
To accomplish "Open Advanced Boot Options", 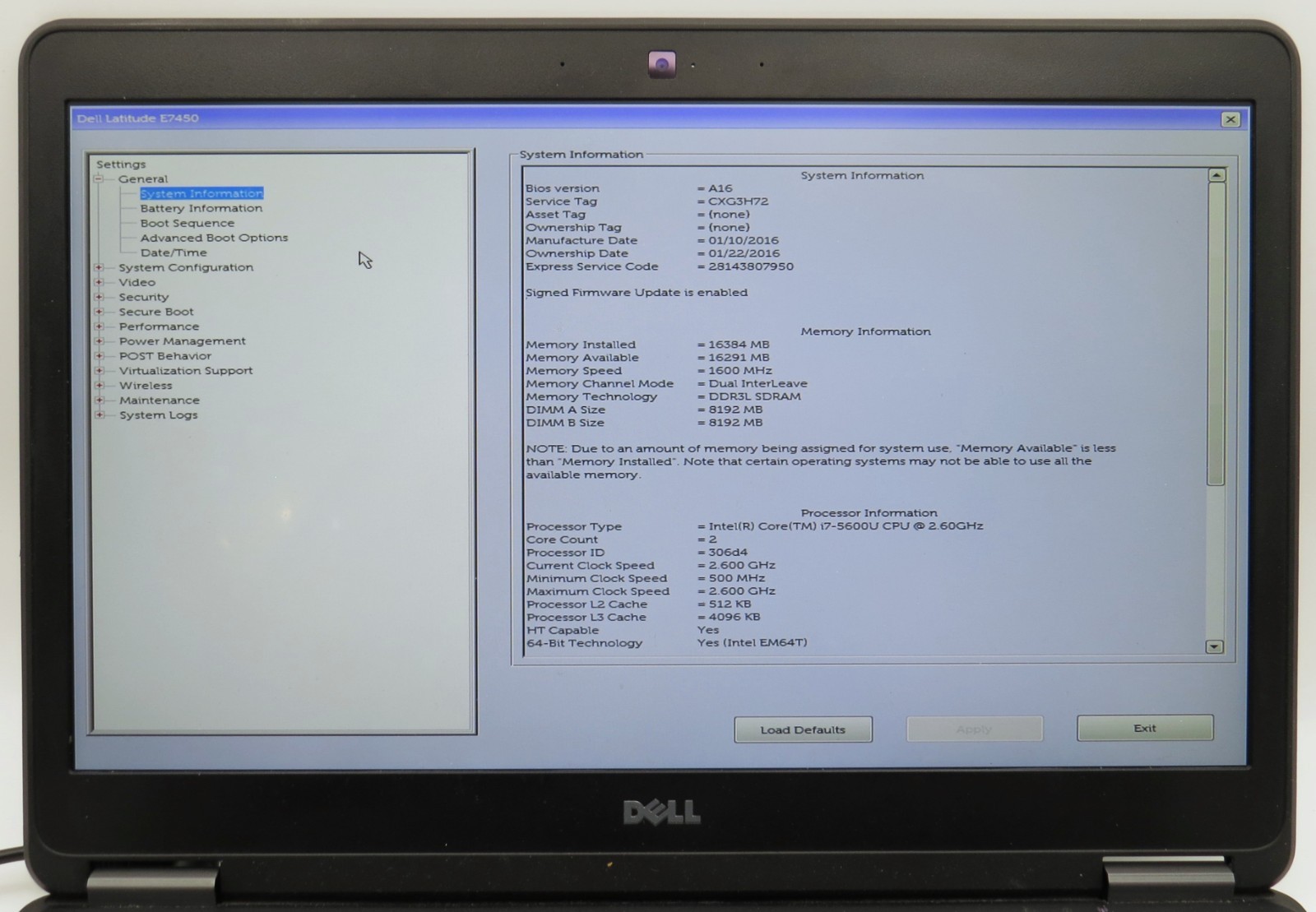I will 214,238.
